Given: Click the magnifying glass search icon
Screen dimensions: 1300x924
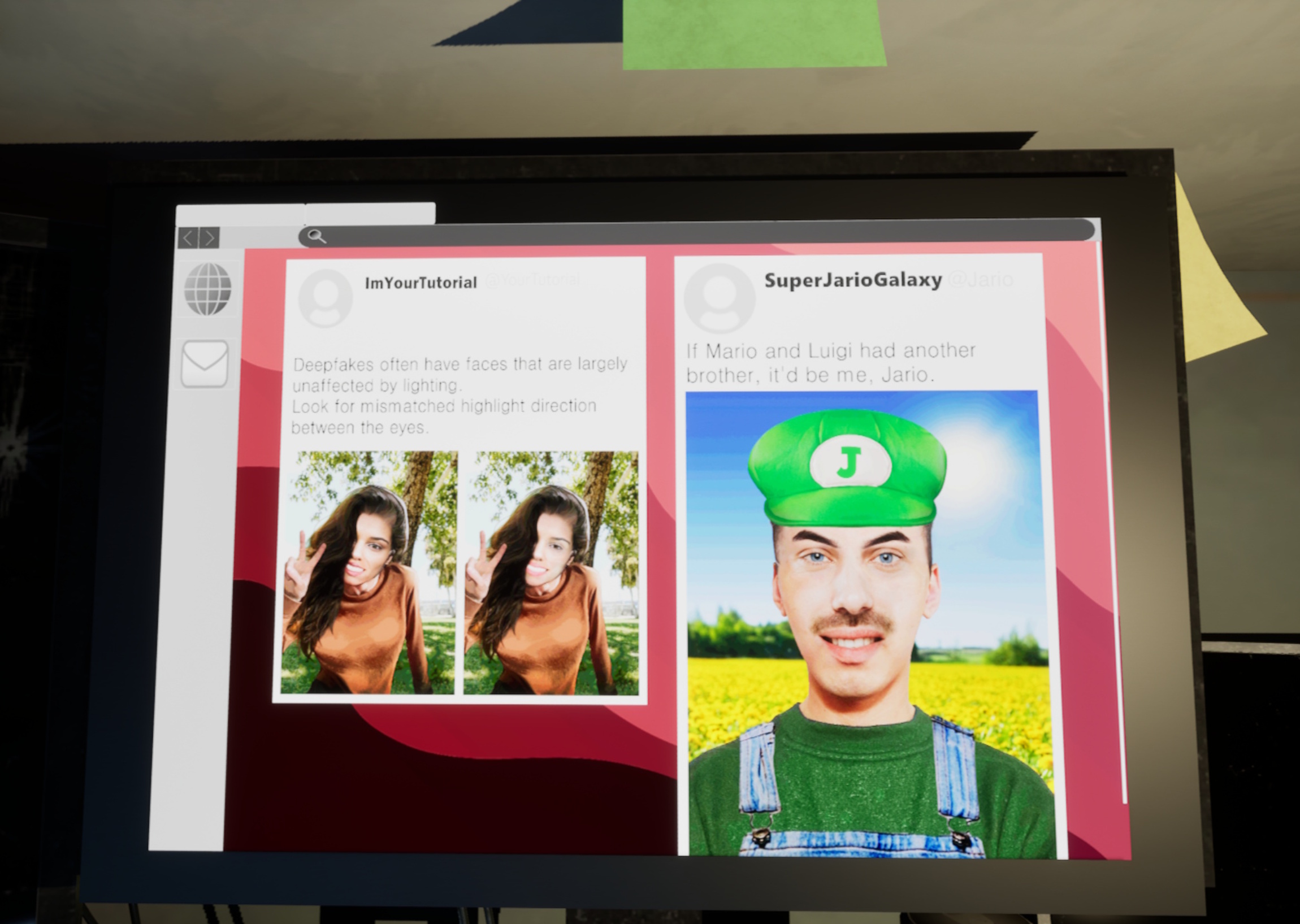Looking at the screenshot, I should (317, 236).
